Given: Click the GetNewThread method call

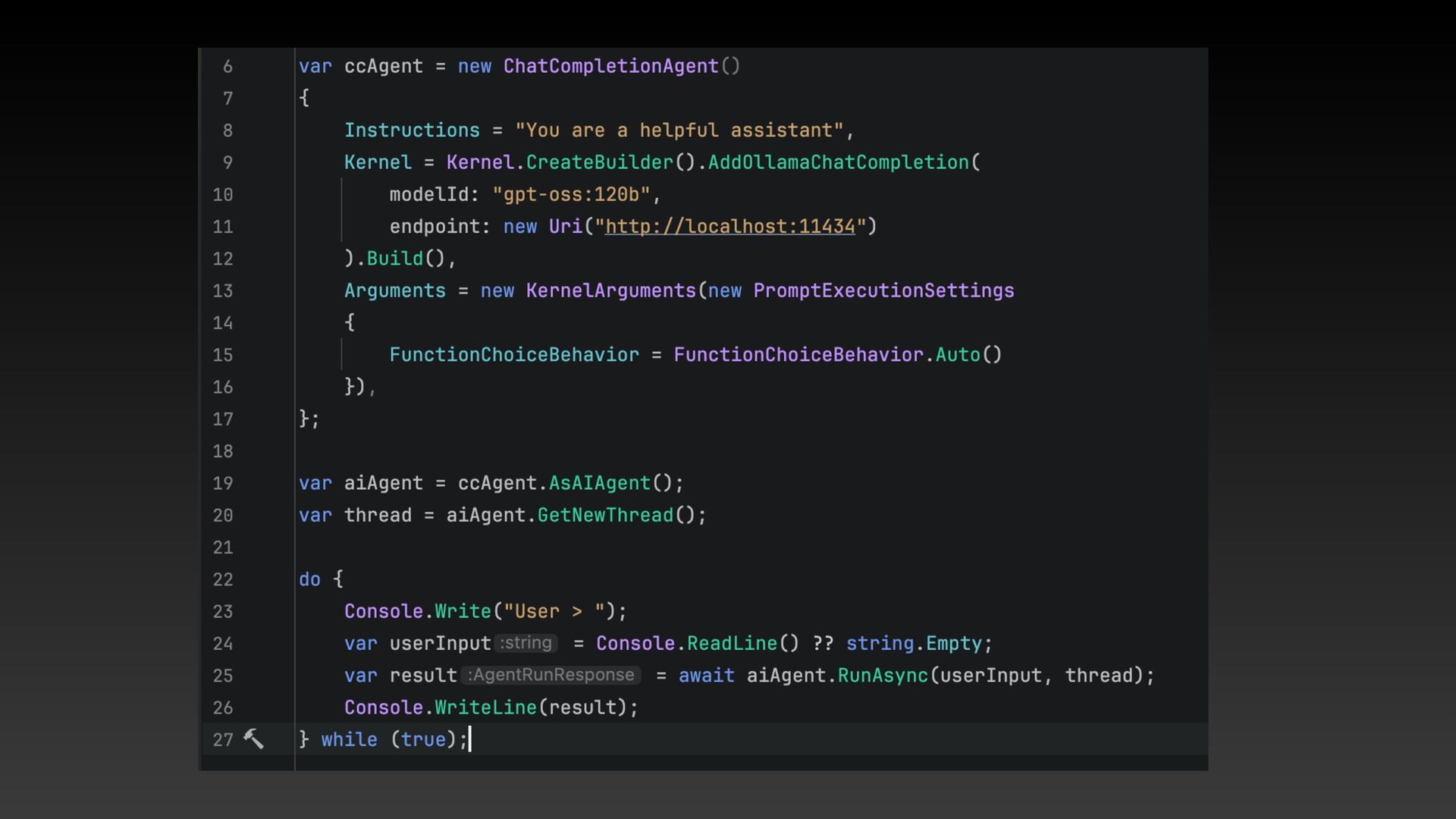Looking at the screenshot, I should pyautogui.click(x=605, y=516).
